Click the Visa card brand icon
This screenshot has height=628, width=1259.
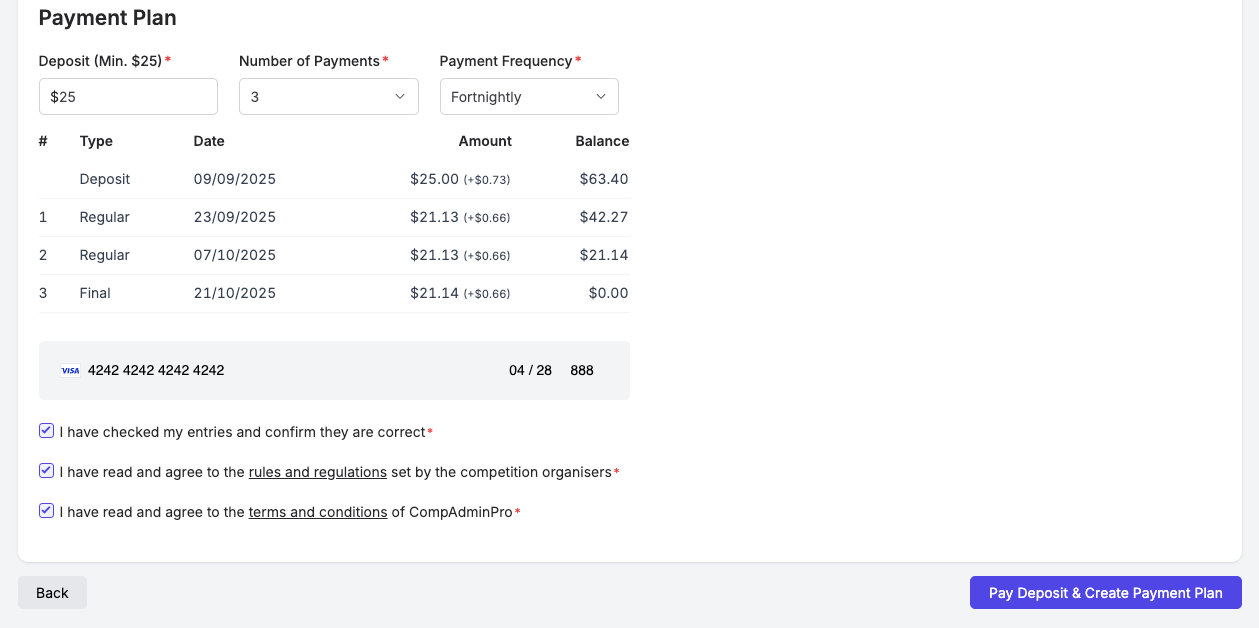click(x=70, y=370)
